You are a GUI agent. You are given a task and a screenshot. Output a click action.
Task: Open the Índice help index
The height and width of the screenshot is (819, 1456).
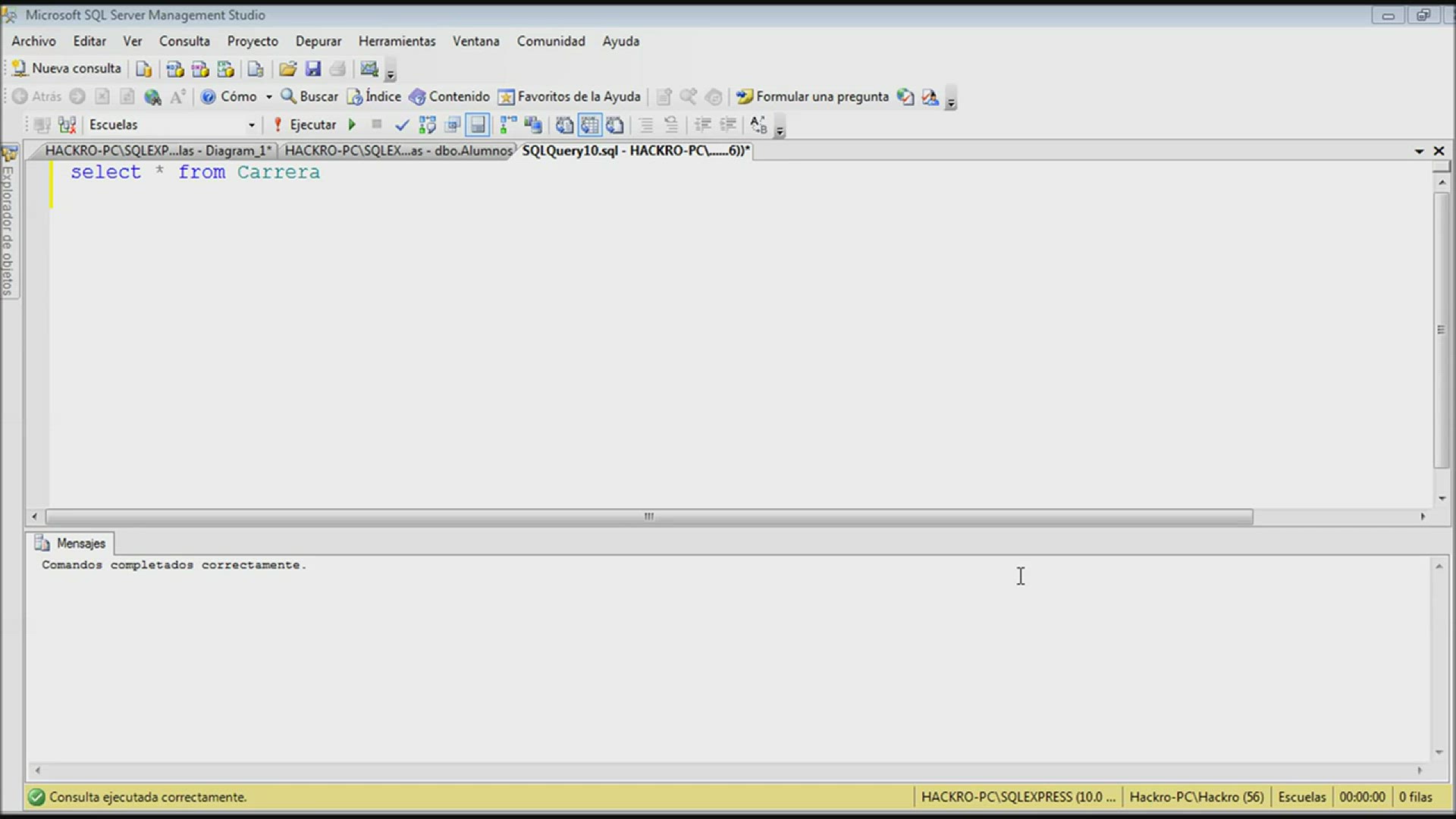374,97
